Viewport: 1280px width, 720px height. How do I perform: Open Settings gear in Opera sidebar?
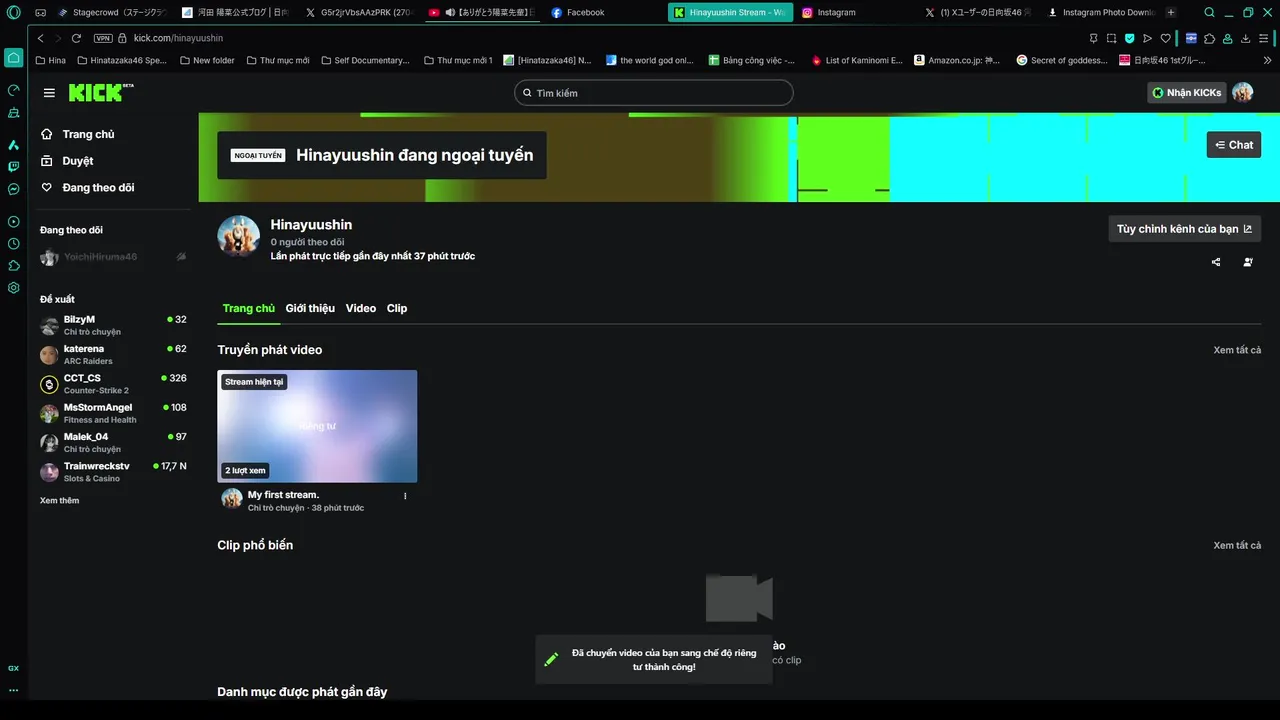(x=13, y=288)
